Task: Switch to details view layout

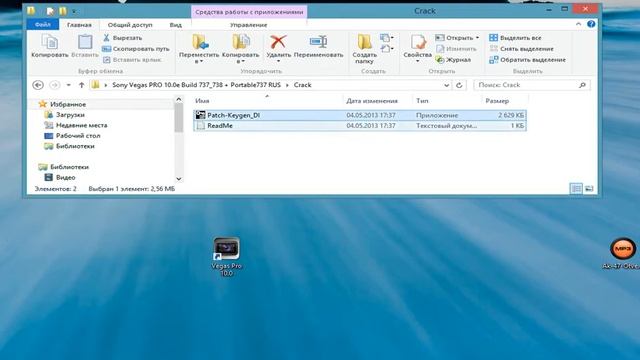Action: point(576,189)
